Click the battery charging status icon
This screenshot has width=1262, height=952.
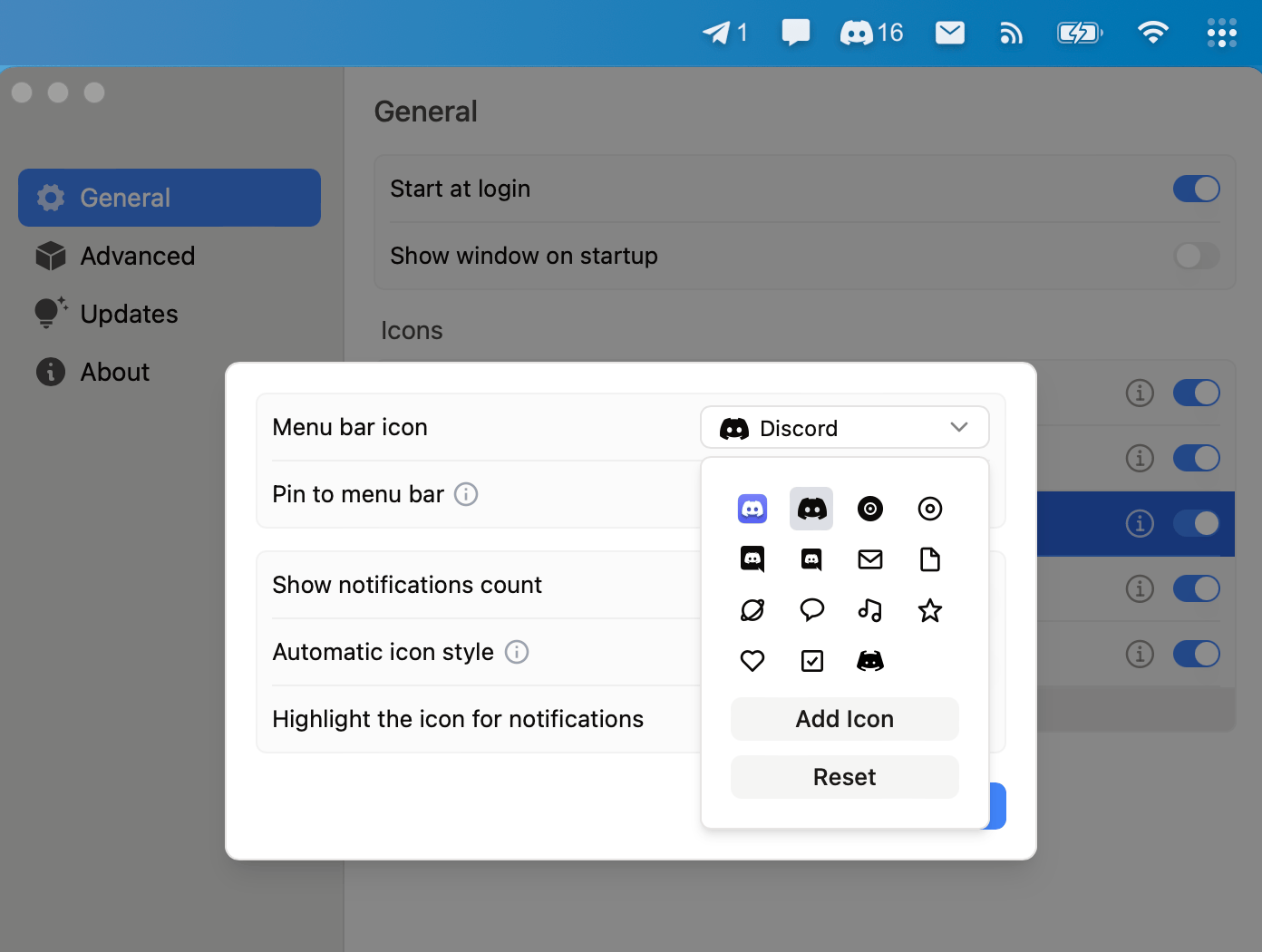tap(1080, 34)
